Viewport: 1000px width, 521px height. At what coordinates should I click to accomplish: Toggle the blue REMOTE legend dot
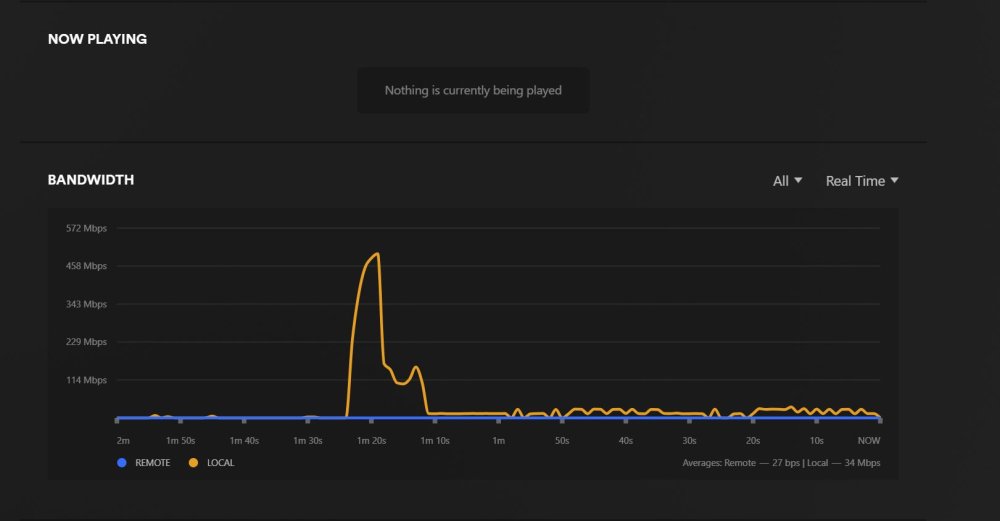click(122, 463)
